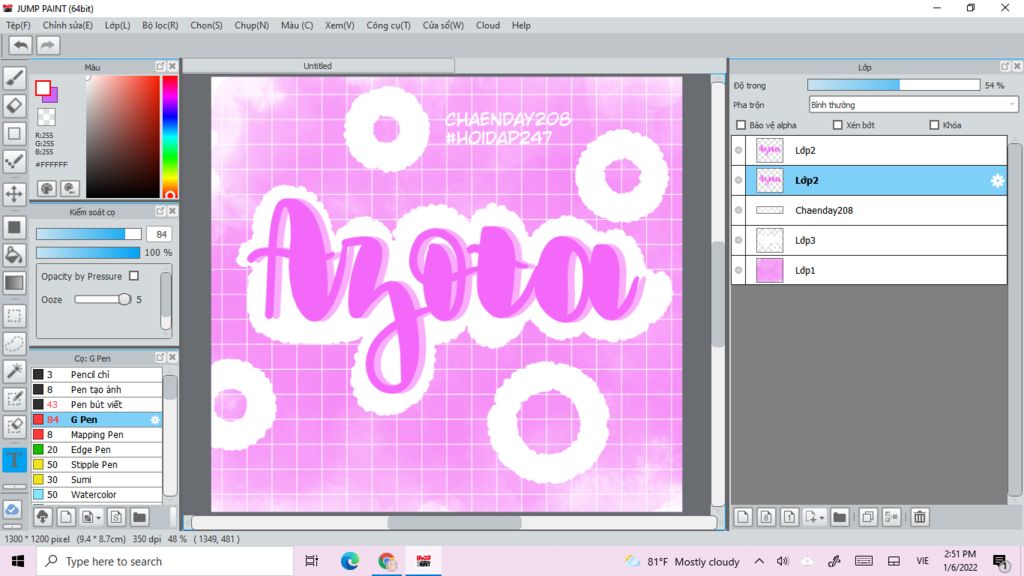Open the Công cụ(T) menu
1024x576 pixels.
(x=389, y=25)
